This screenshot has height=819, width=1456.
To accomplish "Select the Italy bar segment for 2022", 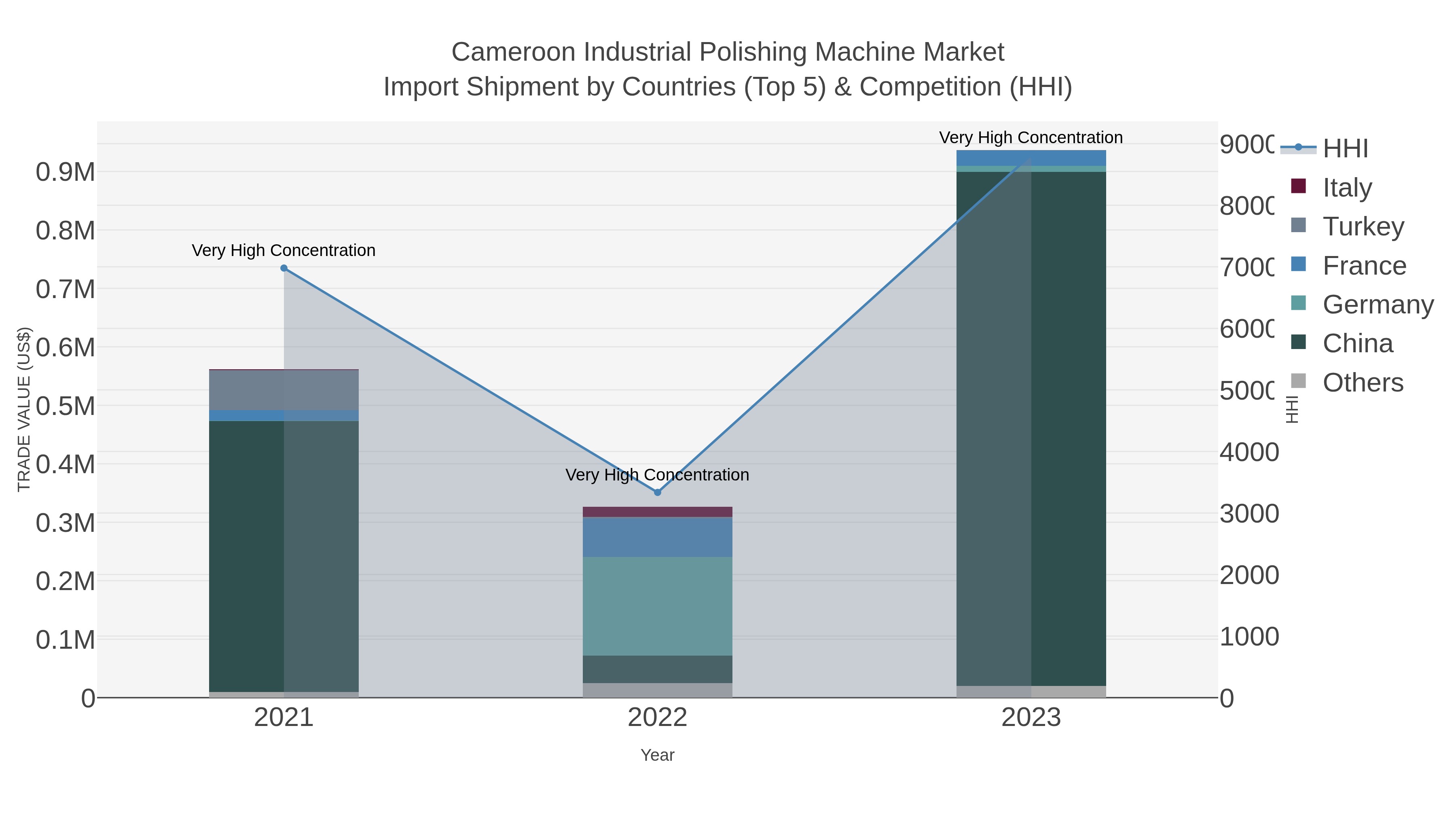I will click(x=657, y=512).
